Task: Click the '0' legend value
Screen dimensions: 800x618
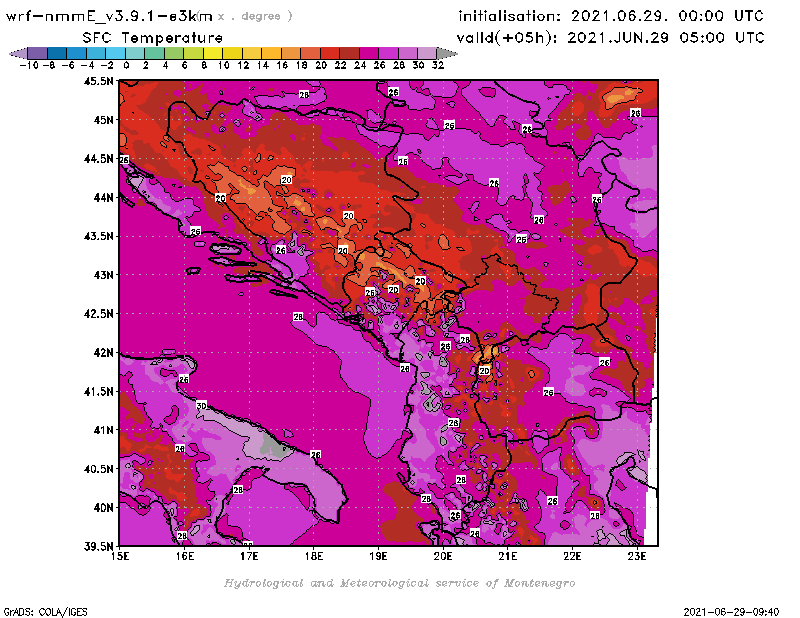Action: tap(126, 65)
